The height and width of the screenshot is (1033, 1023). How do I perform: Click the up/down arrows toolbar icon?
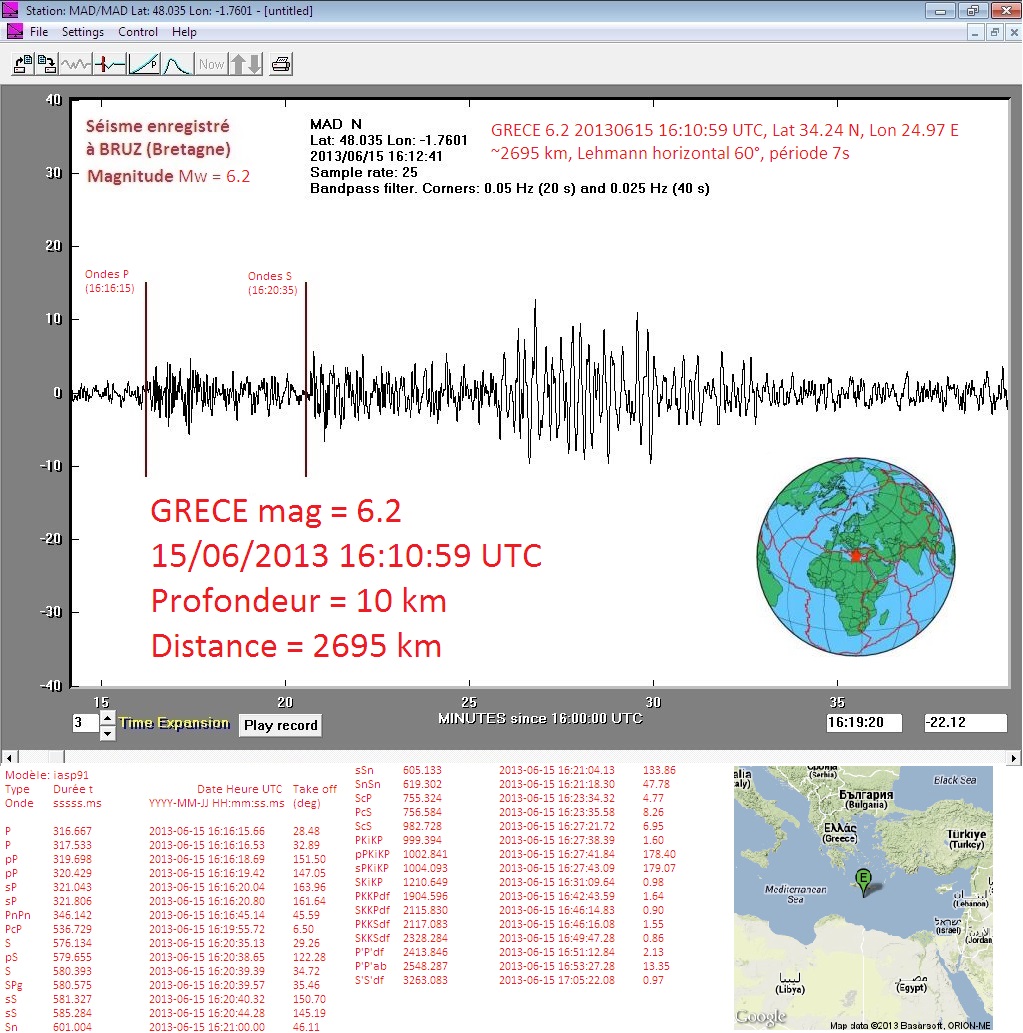tap(246, 65)
